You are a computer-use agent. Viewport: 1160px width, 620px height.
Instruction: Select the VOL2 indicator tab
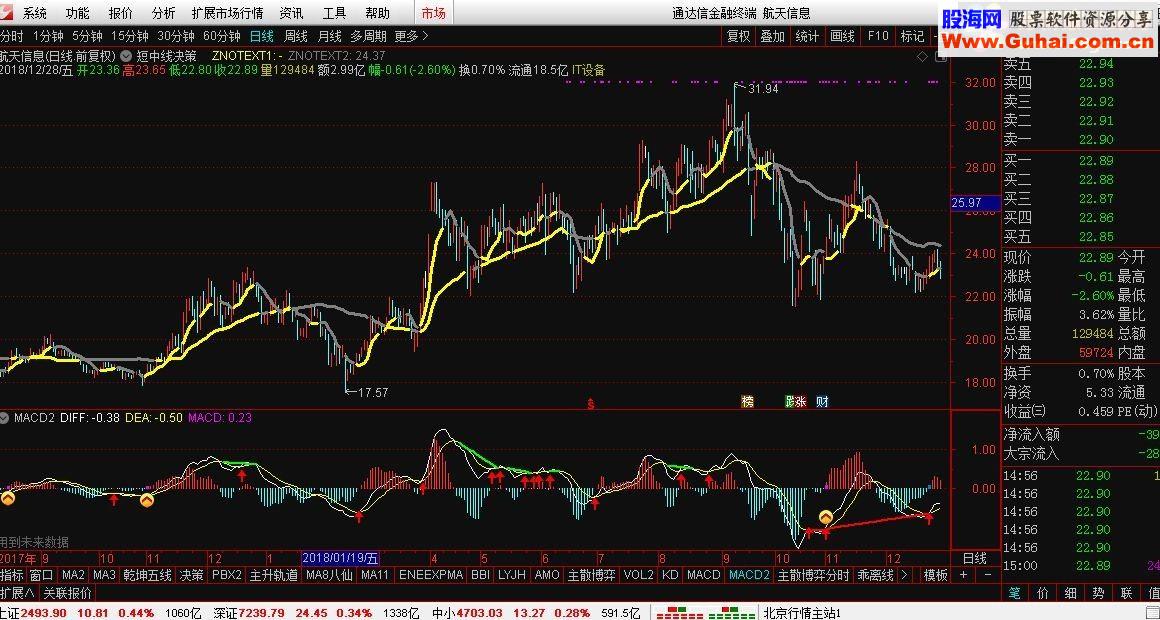coord(638,575)
